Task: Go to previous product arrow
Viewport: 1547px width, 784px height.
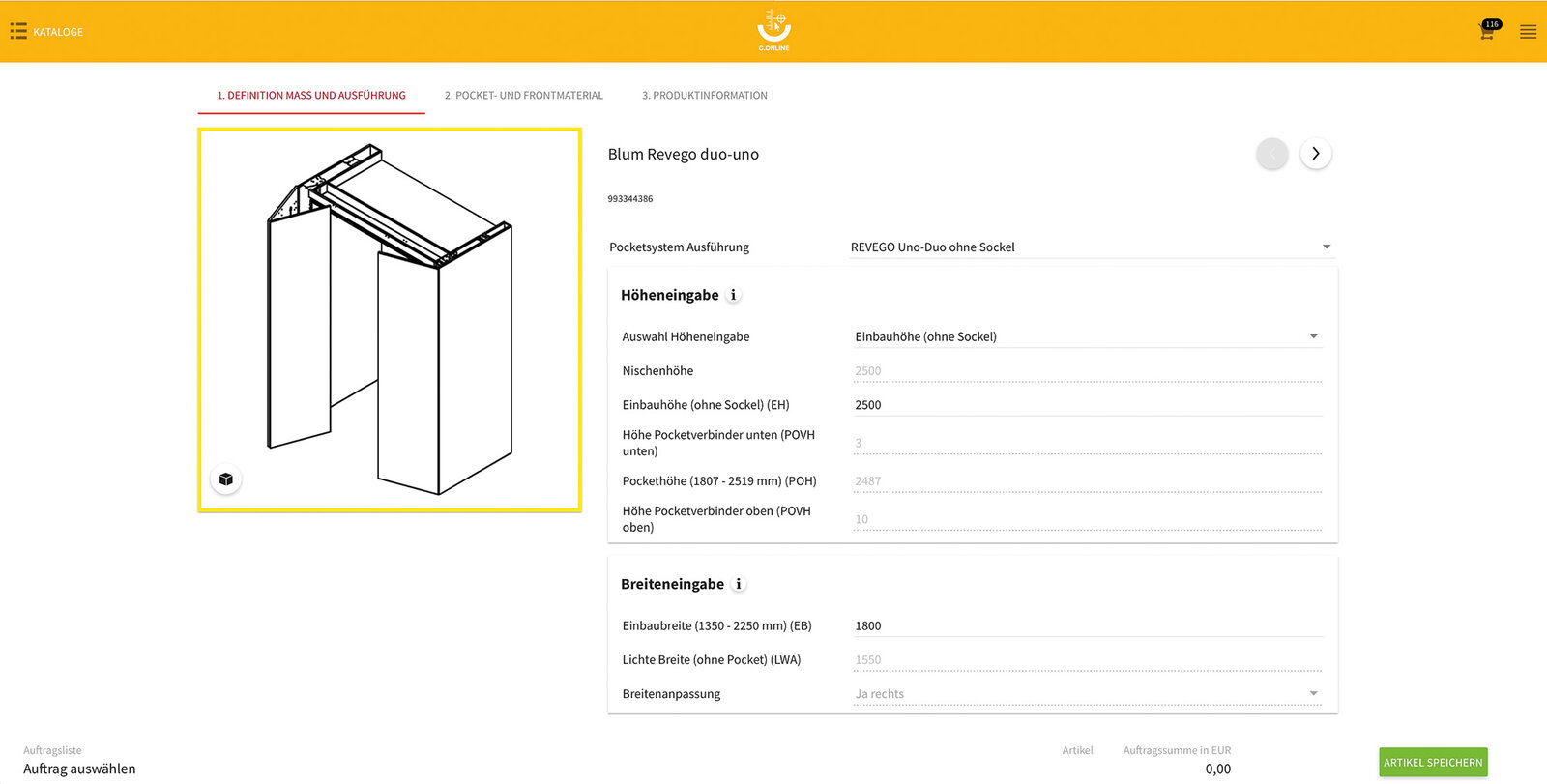Action: pos(1272,154)
